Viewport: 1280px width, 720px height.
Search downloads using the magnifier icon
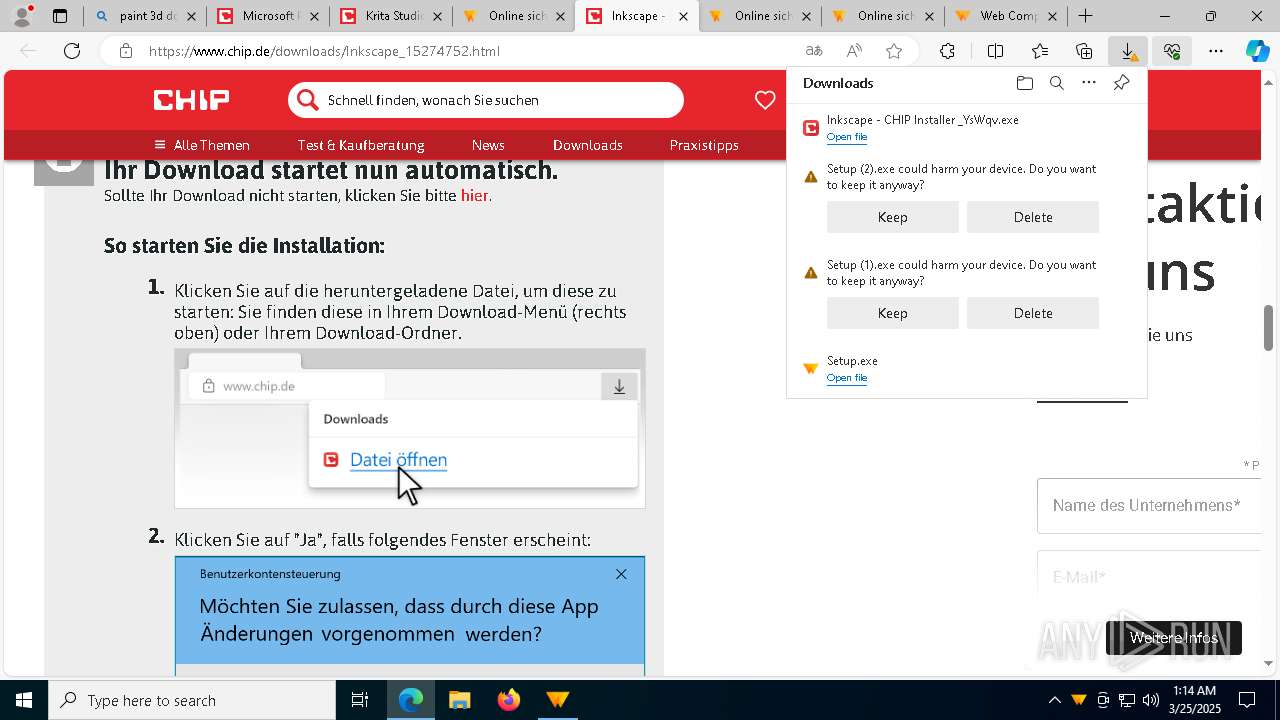[x=1056, y=83]
